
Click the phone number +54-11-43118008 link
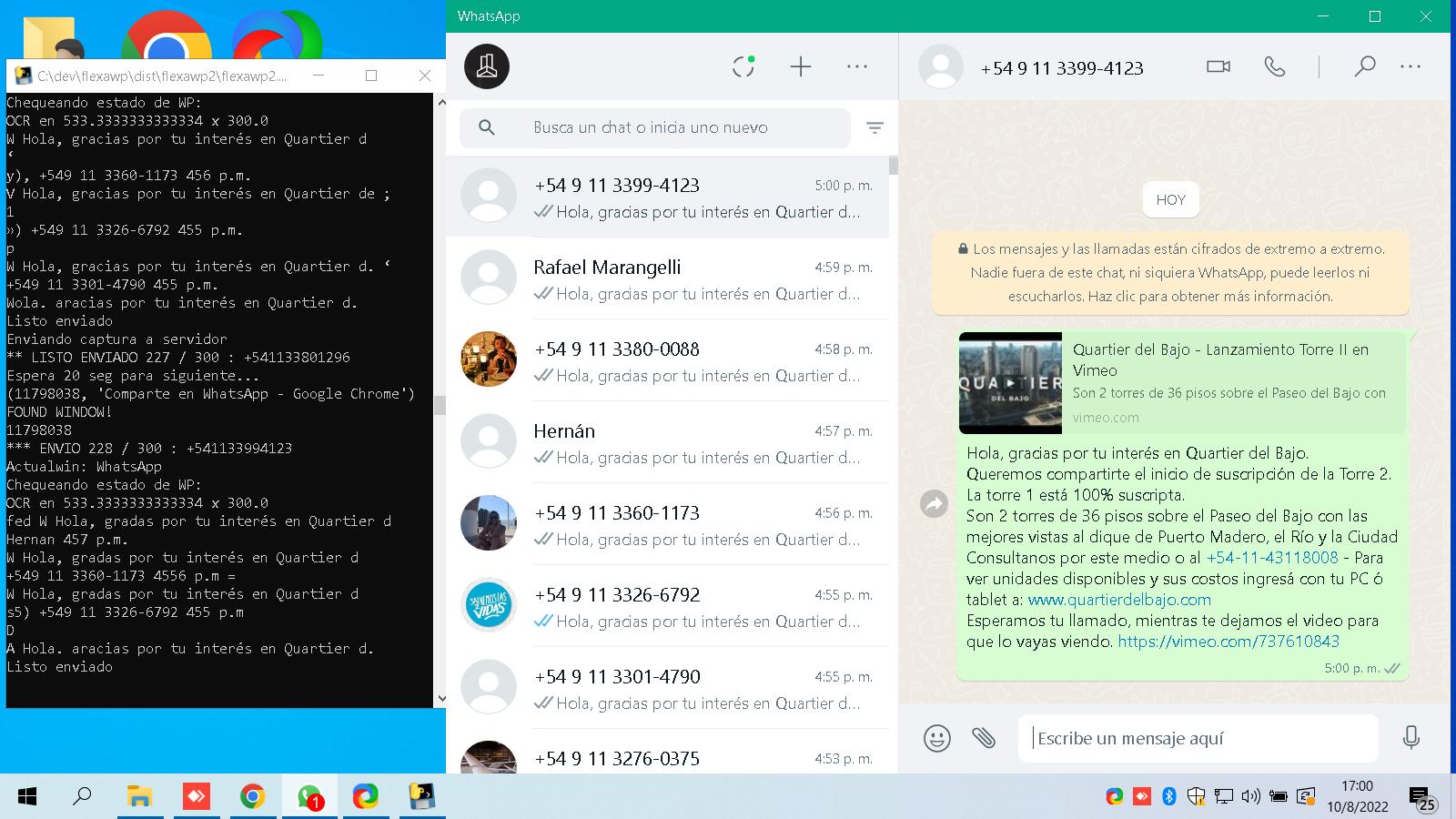coord(1272,558)
